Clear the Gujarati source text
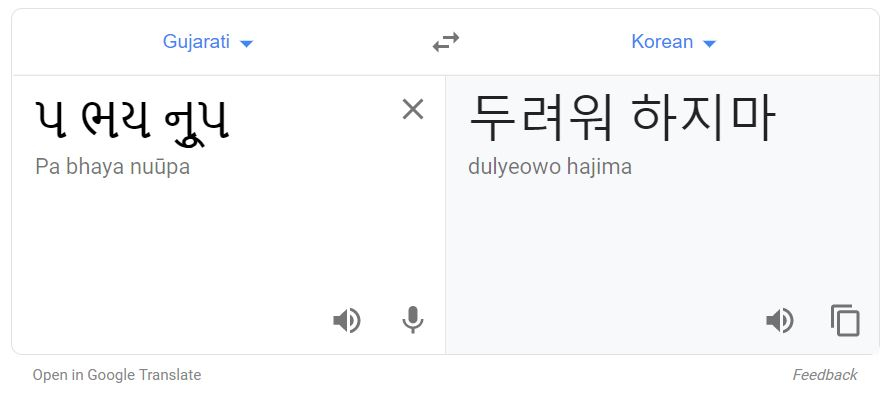The width and height of the screenshot is (896, 399). point(413,109)
